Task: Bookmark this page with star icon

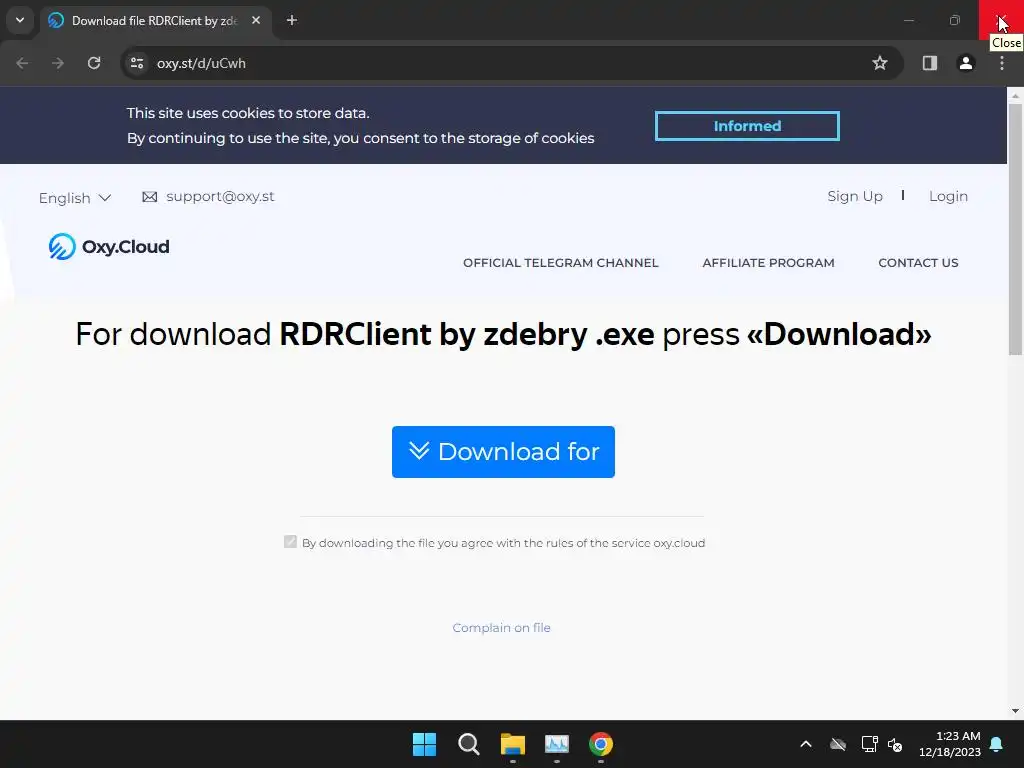Action: tap(880, 63)
